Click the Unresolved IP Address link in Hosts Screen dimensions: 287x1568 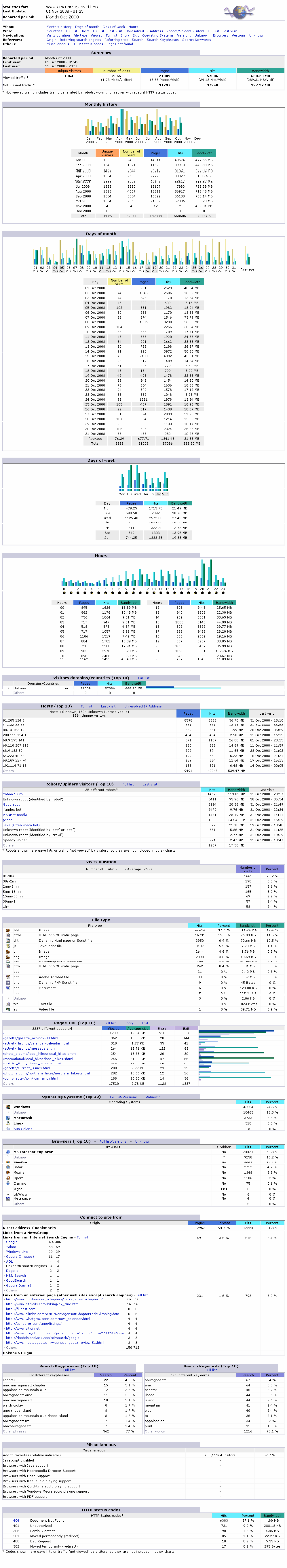(x=142, y=706)
